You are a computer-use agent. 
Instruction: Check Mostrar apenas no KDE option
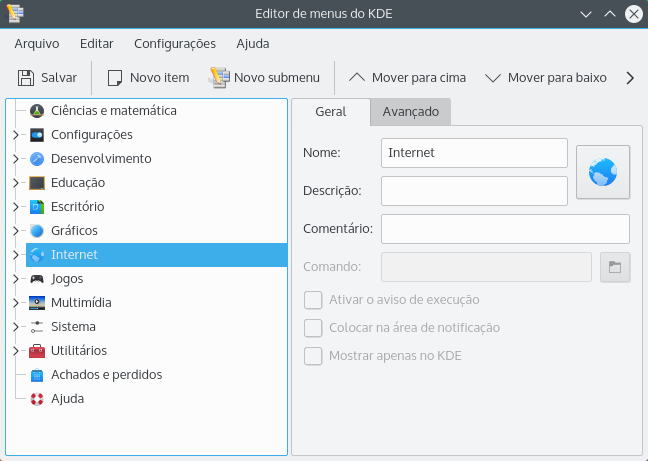[x=313, y=355]
